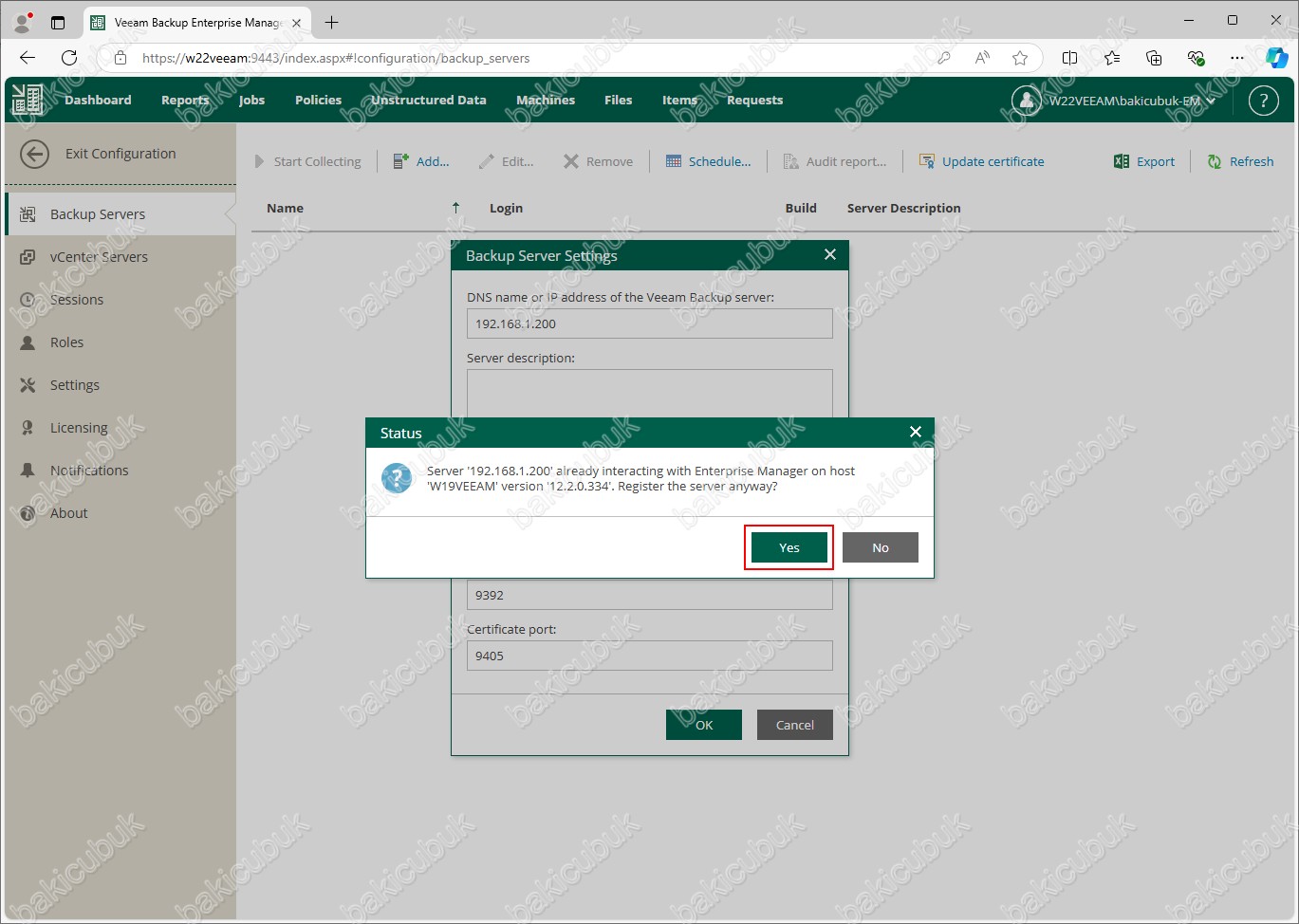The width and height of the screenshot is (1299, 924).
Task: Switch to the Jobs tab
Action: pyautogui.click(x=251, y=100)
